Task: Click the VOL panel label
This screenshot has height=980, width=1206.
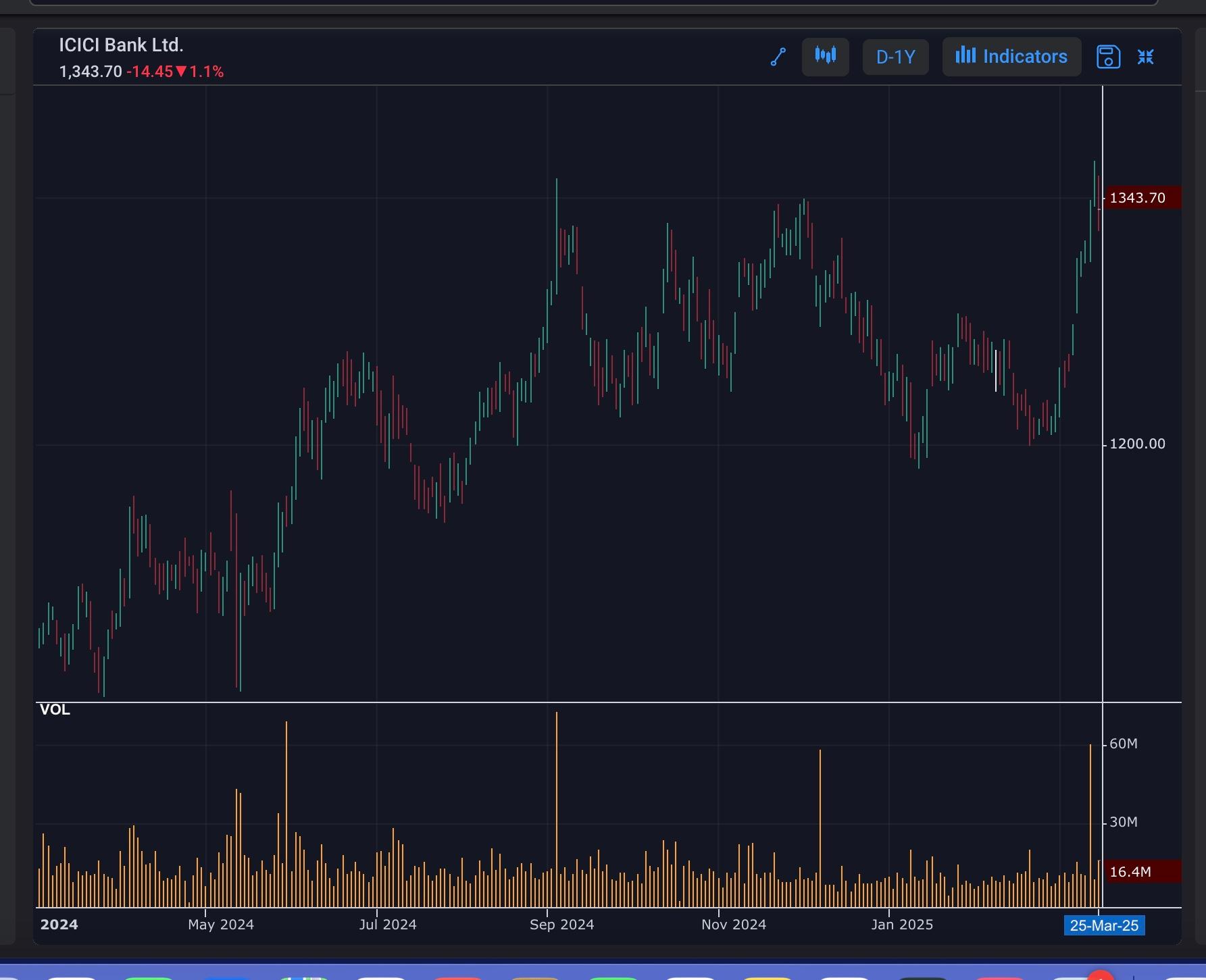Action: (x=55, y=710)
